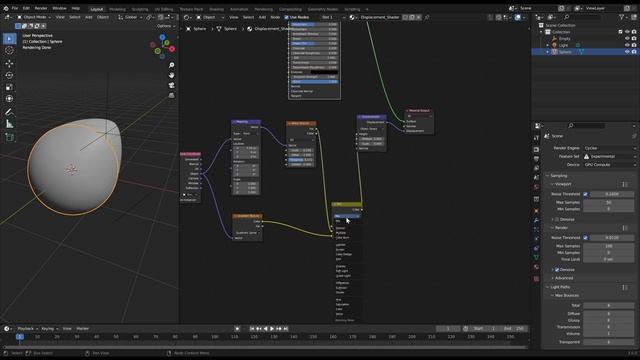640x360 pixels.
Task: Click the viewport pan hand icon
Action: [x=171, y=75]
